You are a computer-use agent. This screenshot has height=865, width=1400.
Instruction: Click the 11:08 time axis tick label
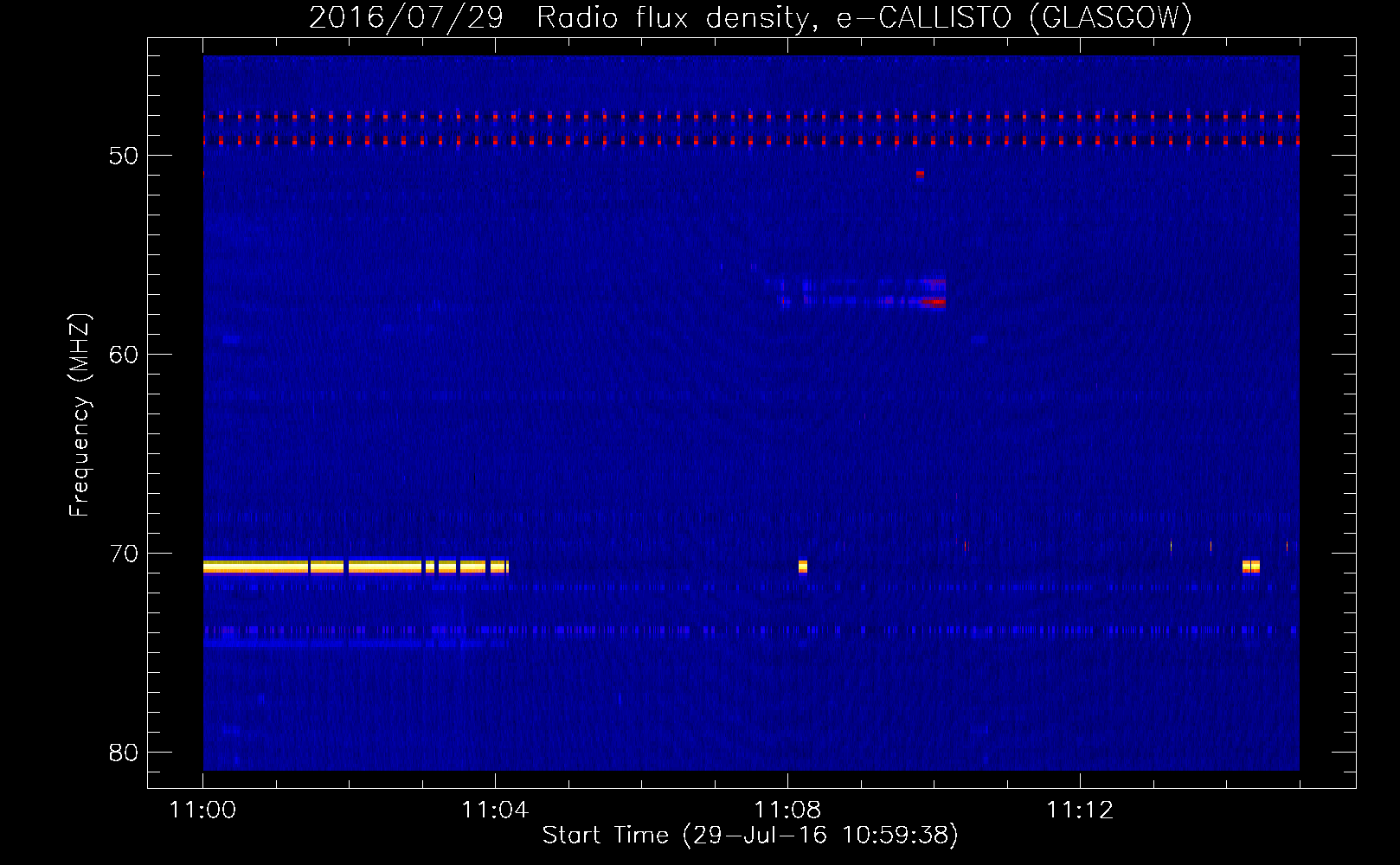(x=787, y=811)
